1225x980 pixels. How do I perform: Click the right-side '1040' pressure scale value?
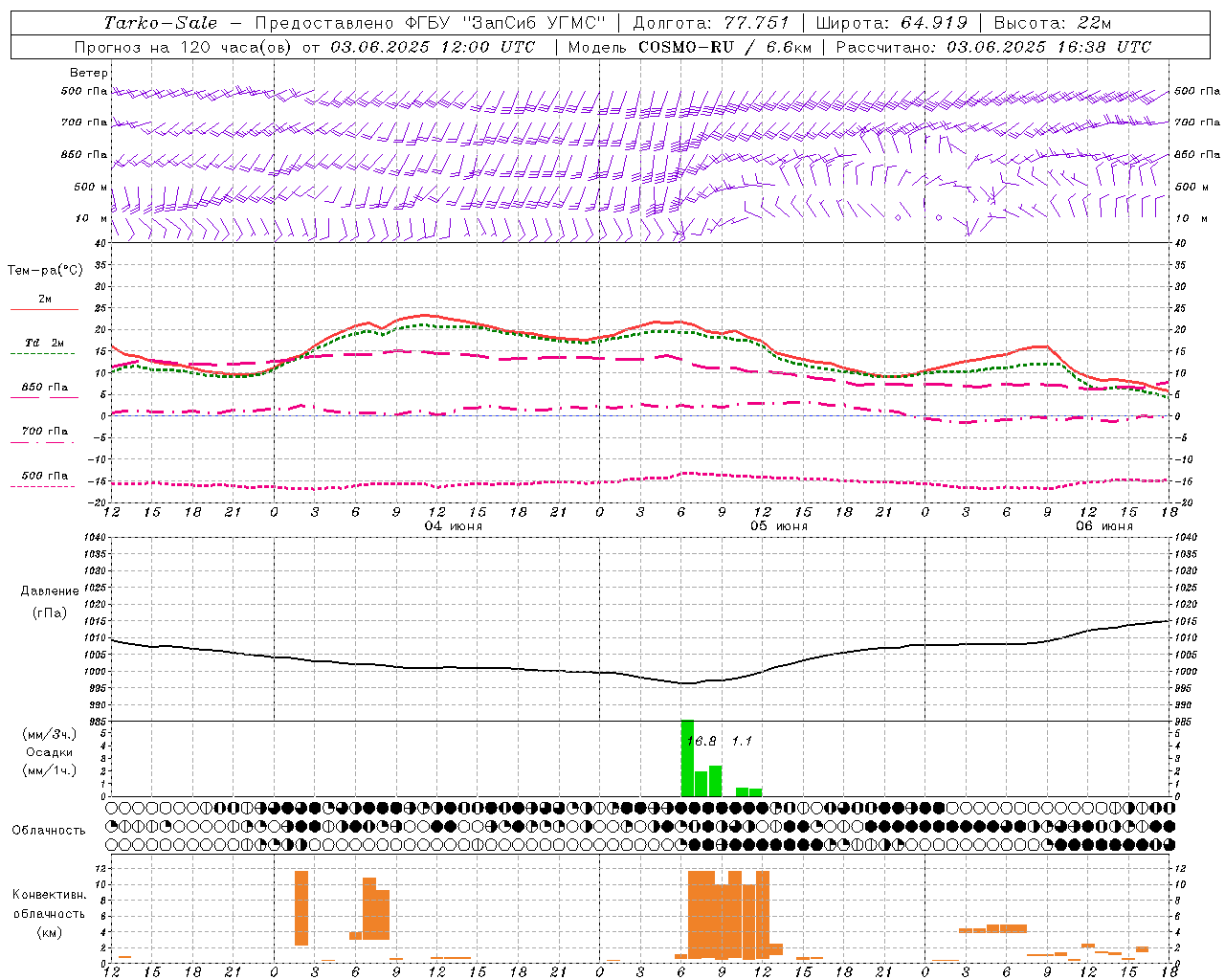pyautogui.click(x=1186, y=537)
